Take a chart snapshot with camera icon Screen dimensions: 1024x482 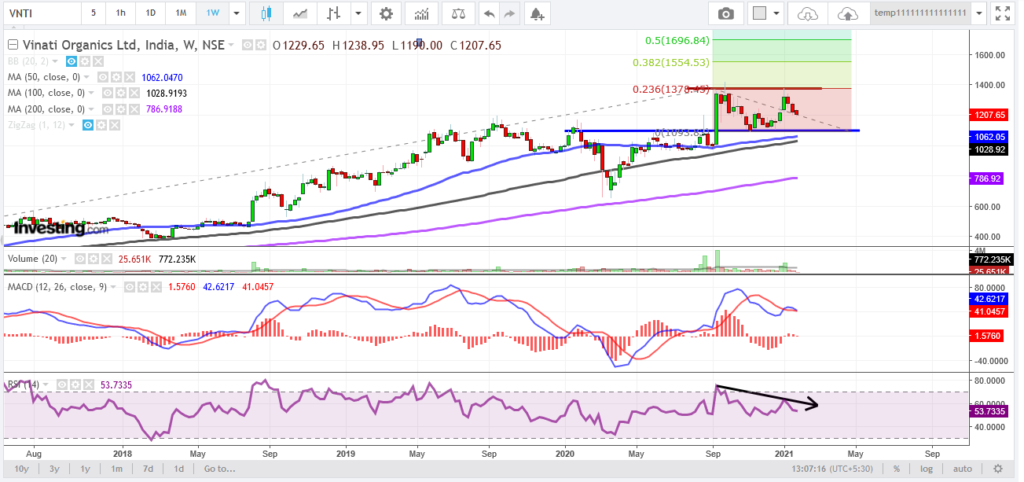pyautogui.click(x=726, y=13)
